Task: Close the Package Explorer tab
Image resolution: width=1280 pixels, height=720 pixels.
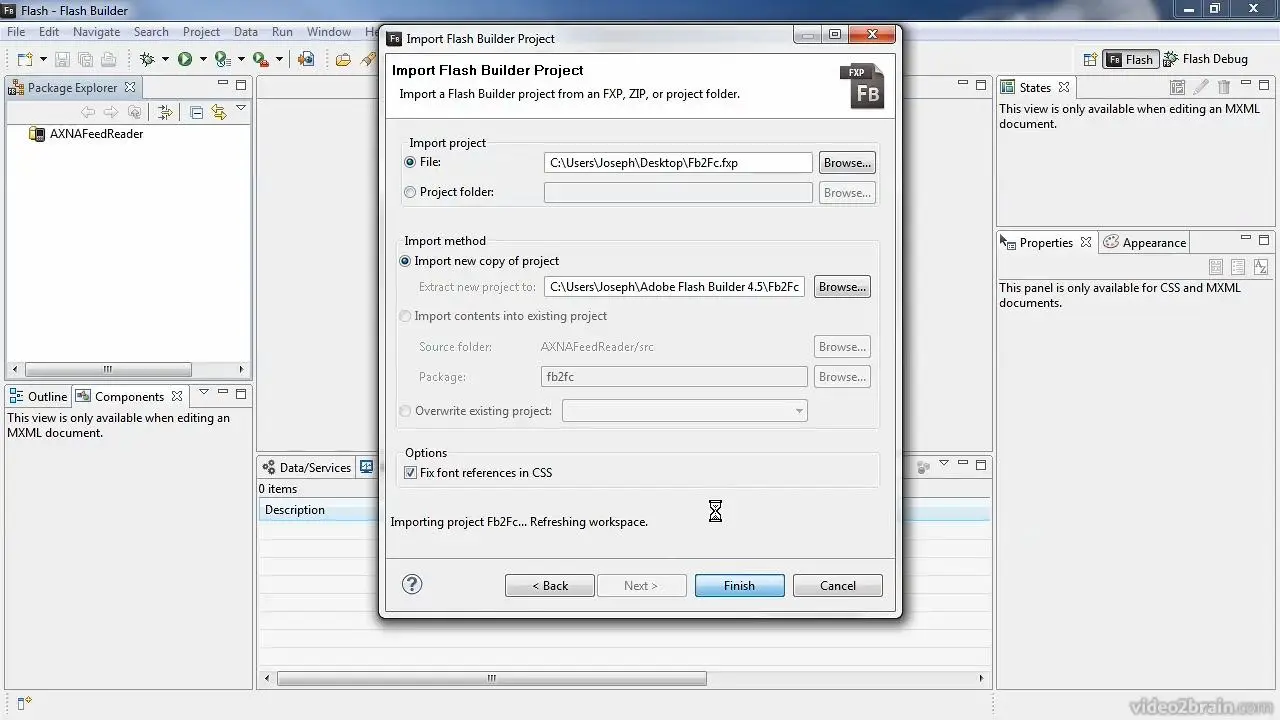Action: pos(130,88)
